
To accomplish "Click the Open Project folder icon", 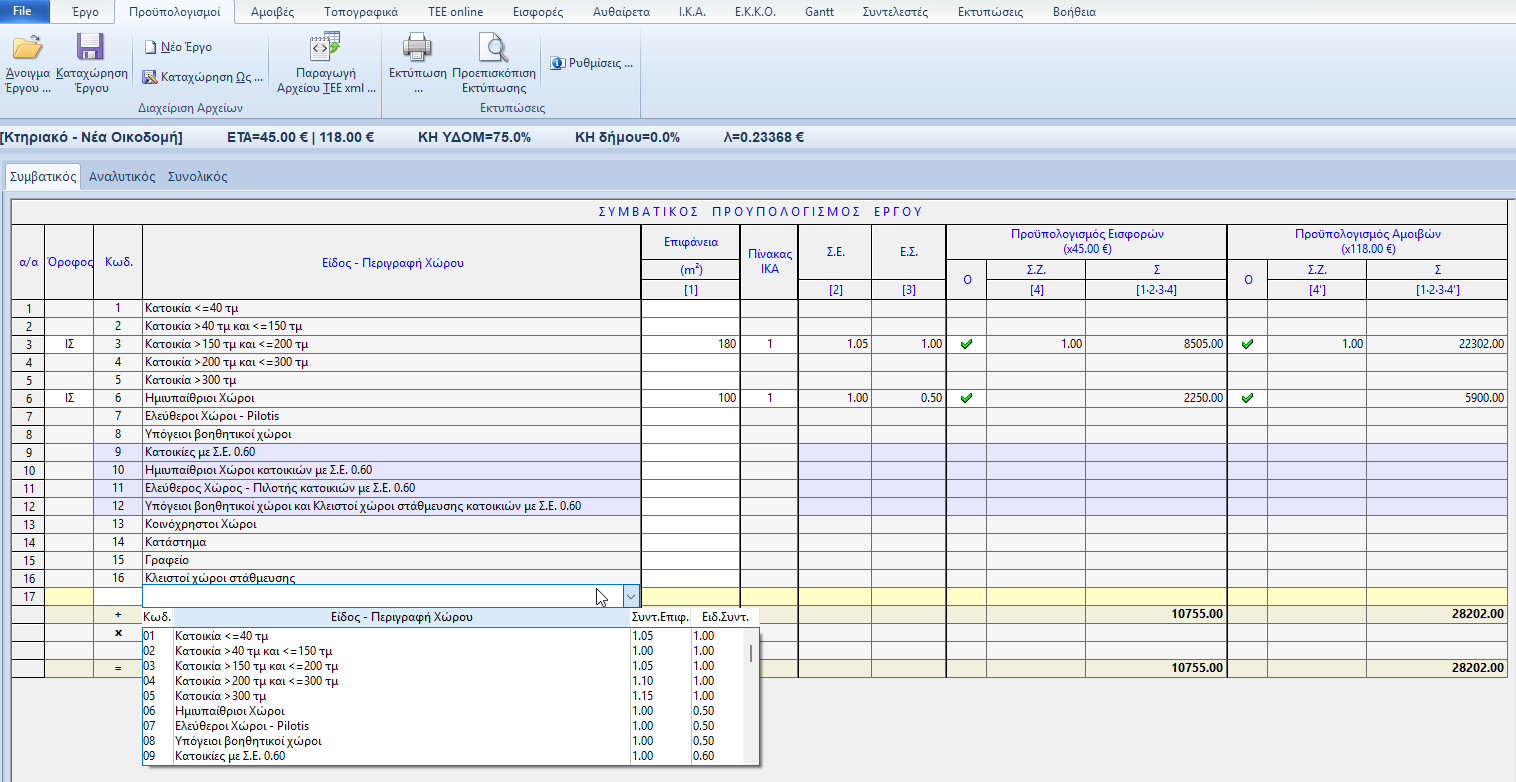I will [27, 48].
